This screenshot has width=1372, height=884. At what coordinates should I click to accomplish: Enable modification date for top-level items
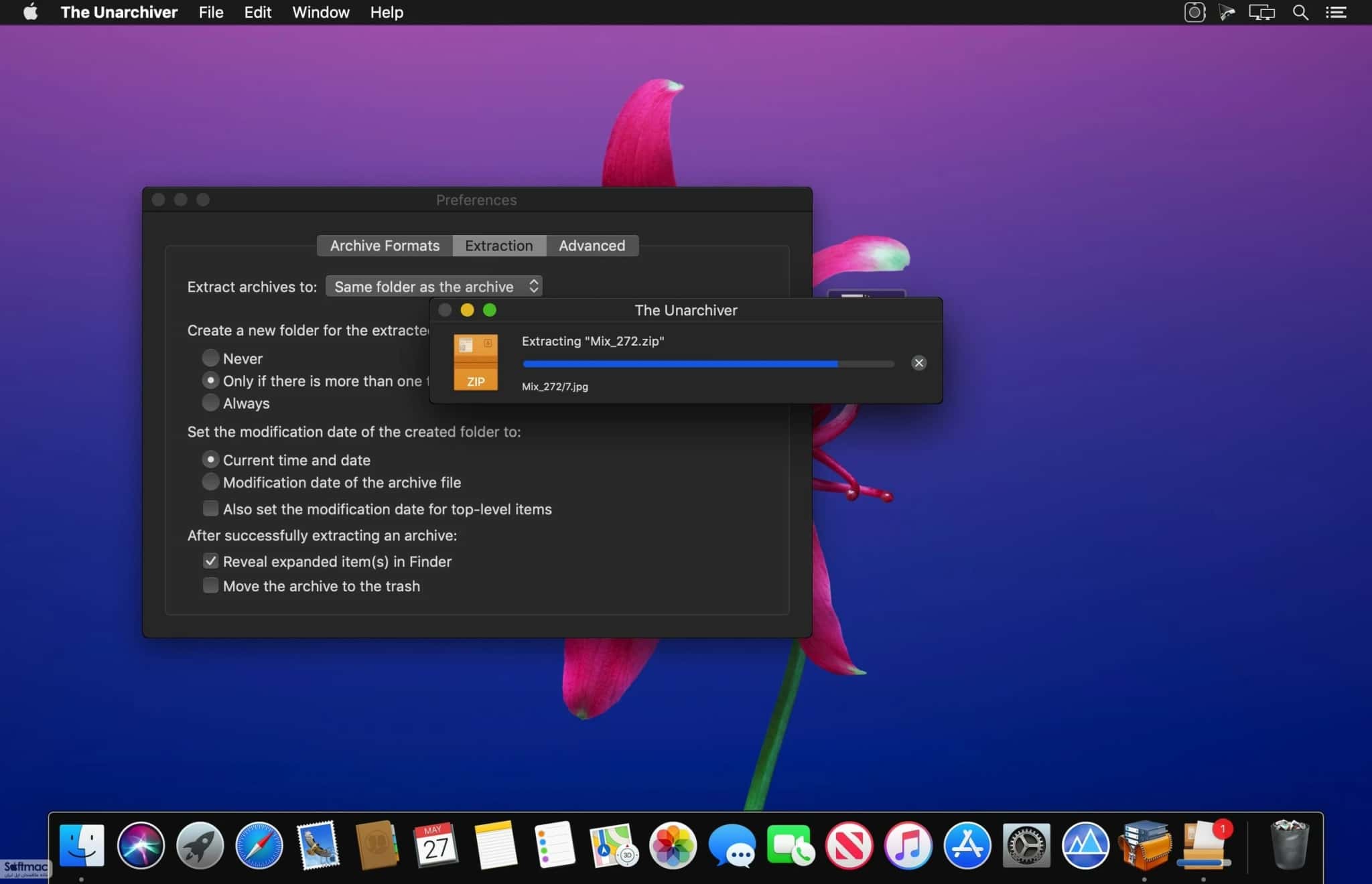click(210, 508)
